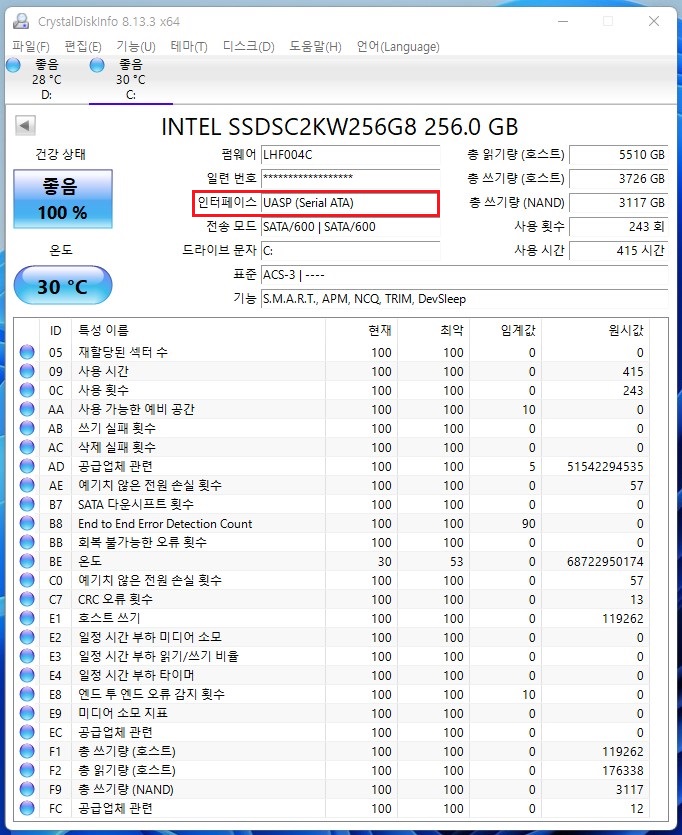
Task: Click the 특성 이름 column header
Action: (199, 330)
